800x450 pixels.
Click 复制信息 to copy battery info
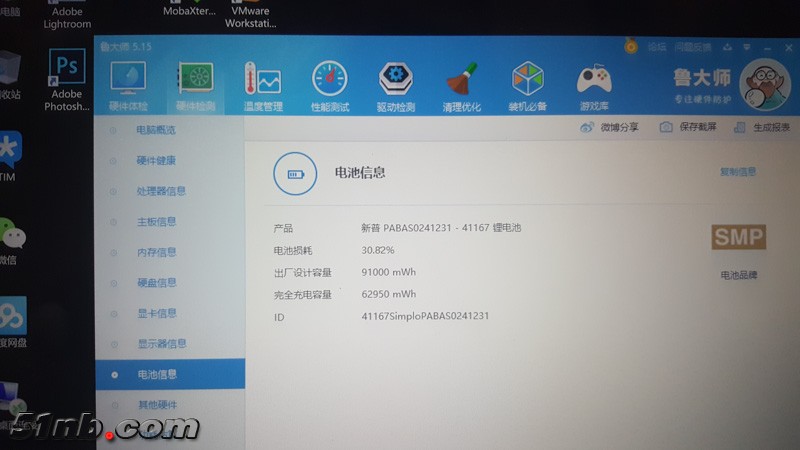pyautogui.click(x=738, y=172)
